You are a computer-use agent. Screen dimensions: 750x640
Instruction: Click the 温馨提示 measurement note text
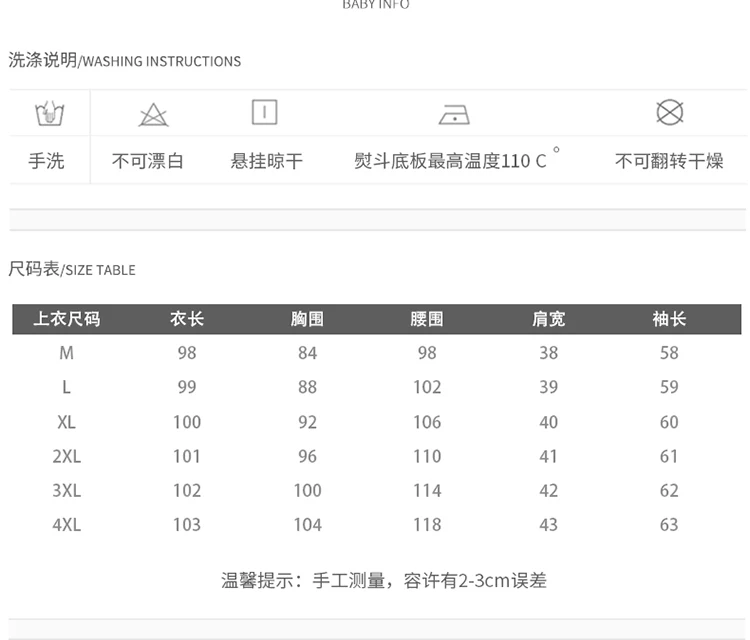pyautogui.click(x=384, y=581)
